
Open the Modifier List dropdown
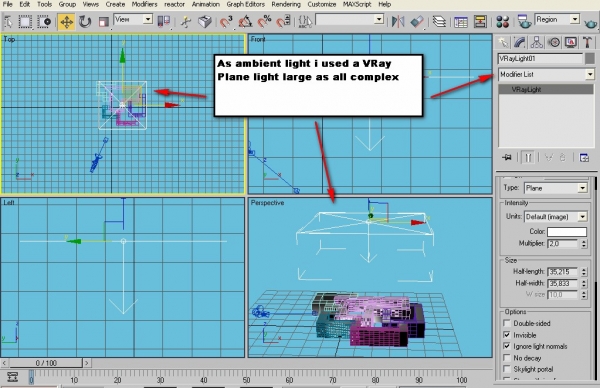546,74
